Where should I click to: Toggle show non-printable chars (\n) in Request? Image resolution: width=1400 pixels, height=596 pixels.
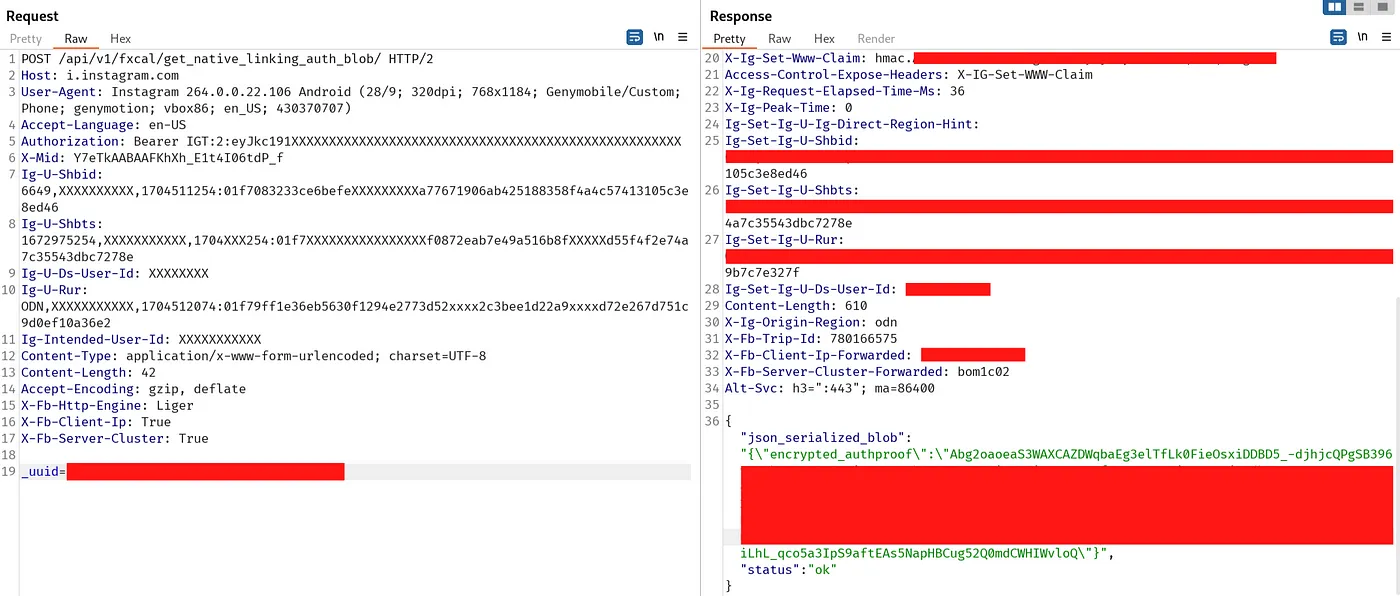tap(659, 37)
